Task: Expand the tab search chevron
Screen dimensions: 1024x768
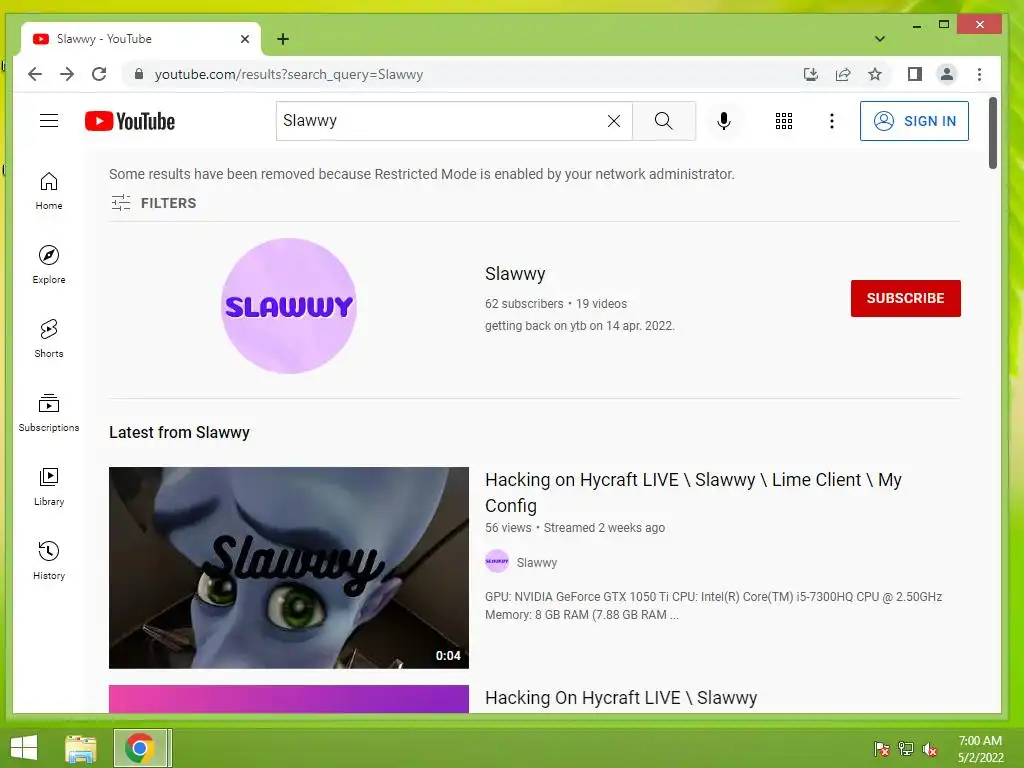Action: [880, 39]
